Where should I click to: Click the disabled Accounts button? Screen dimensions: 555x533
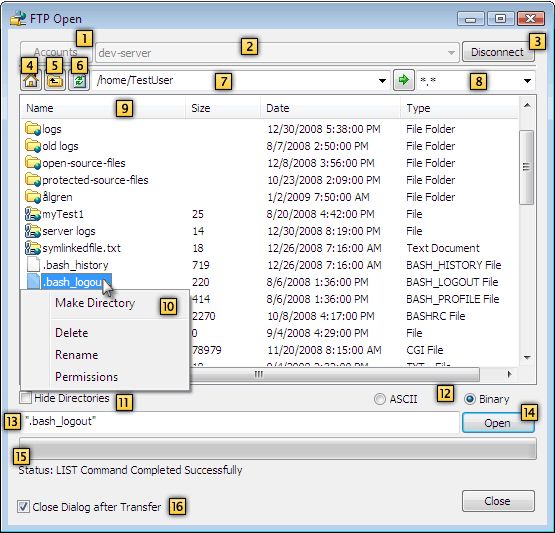(x=56, y=52)
